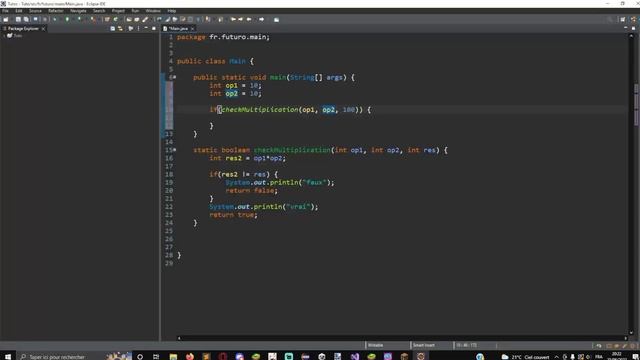Image resolution: width=640 pixels, height=360 pixels.
Task: Open the Search menu
Action: pyautogui.click(x=99, y=11)
